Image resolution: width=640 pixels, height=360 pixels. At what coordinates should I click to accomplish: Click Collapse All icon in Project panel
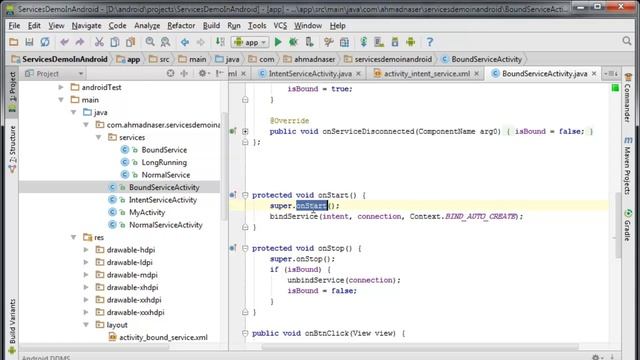click(x=184, y=73)
